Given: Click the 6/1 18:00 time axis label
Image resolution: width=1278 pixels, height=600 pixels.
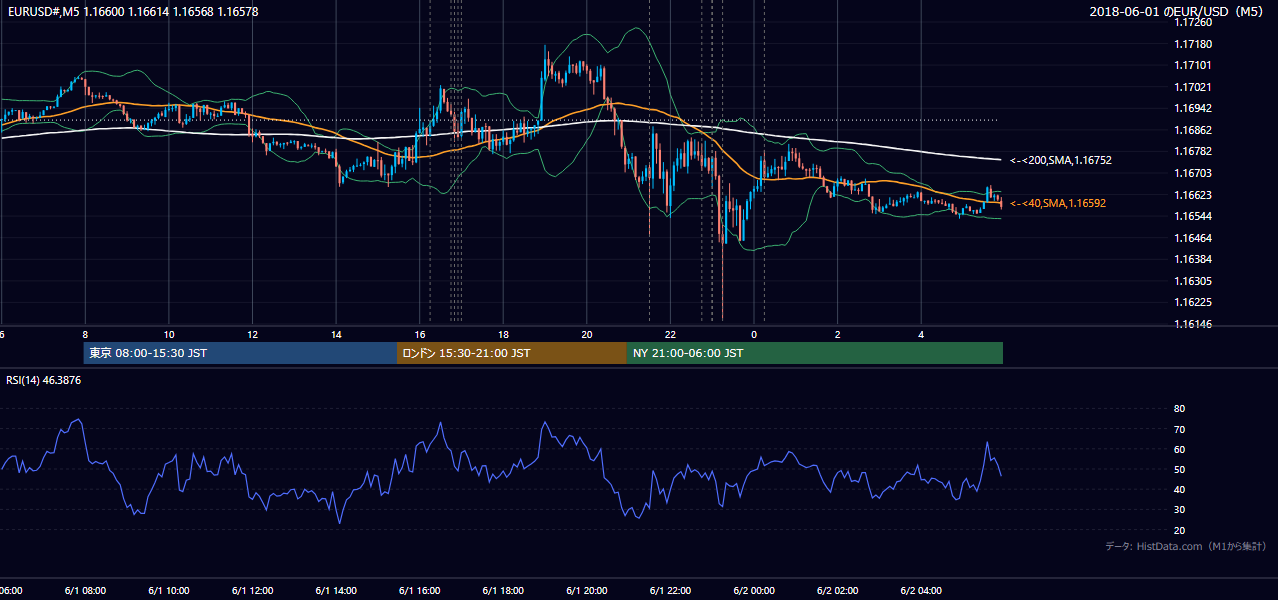Looking at the screenshot, I should pyautogui.click(x=503, y=590).
